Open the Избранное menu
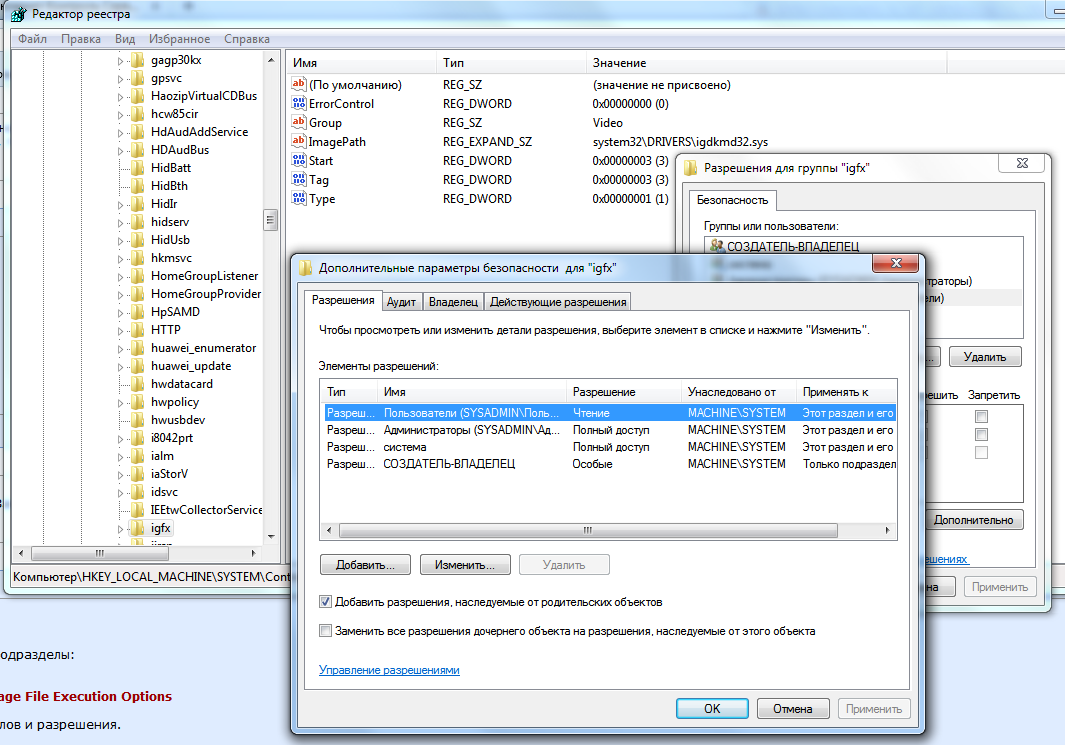 click(x=179, y=39)
